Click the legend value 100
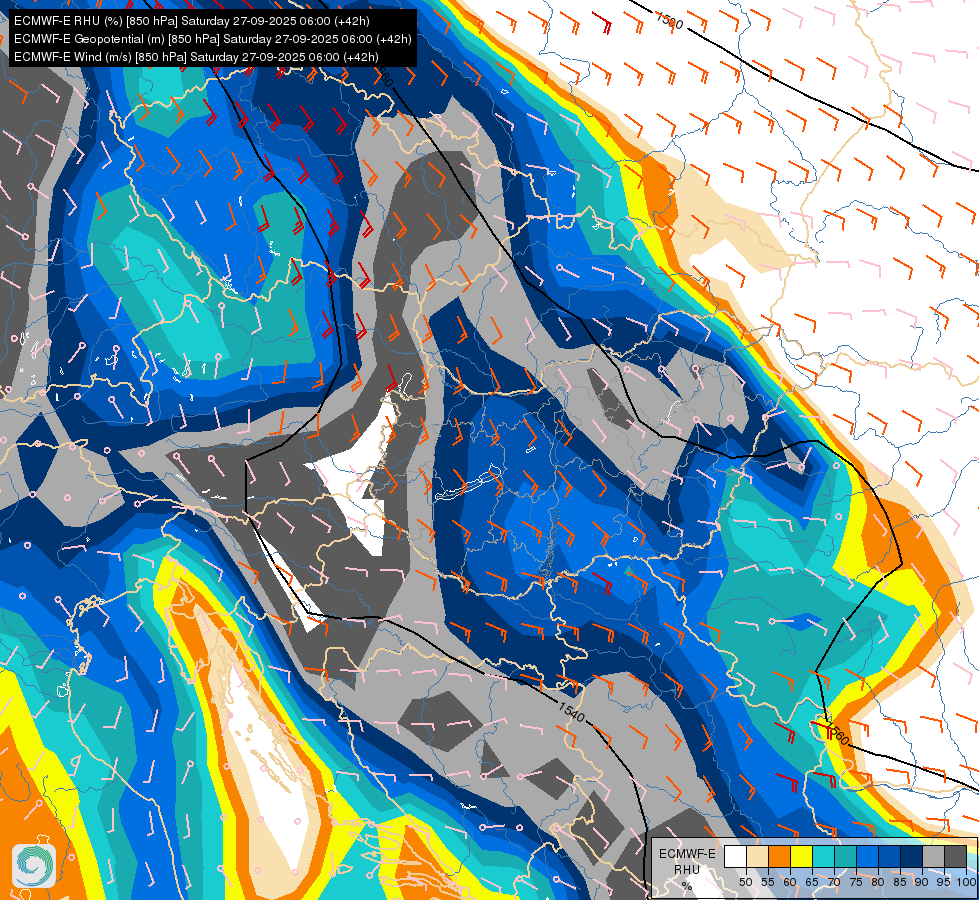Screen dimensions: 979x900 pyautogui.click(x=966, y=882)
